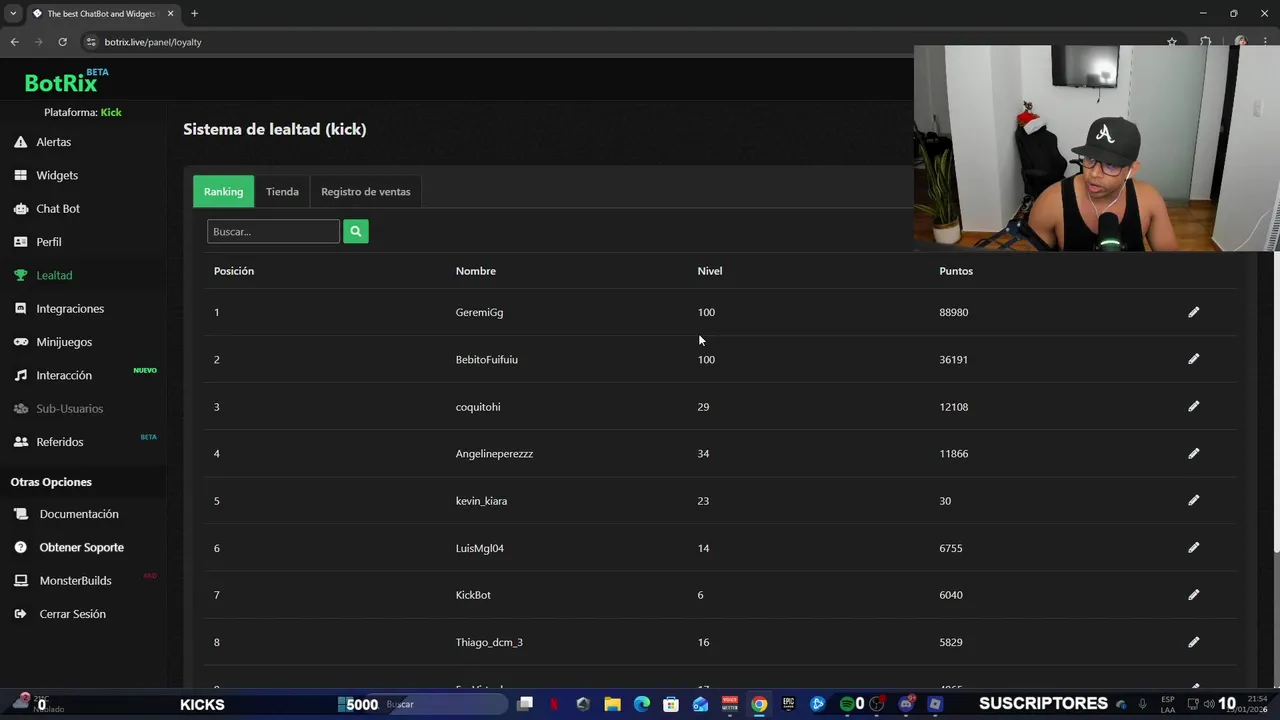Click the green search magnifier button
Screen dimensions: 1280x720
click(355, 231)
